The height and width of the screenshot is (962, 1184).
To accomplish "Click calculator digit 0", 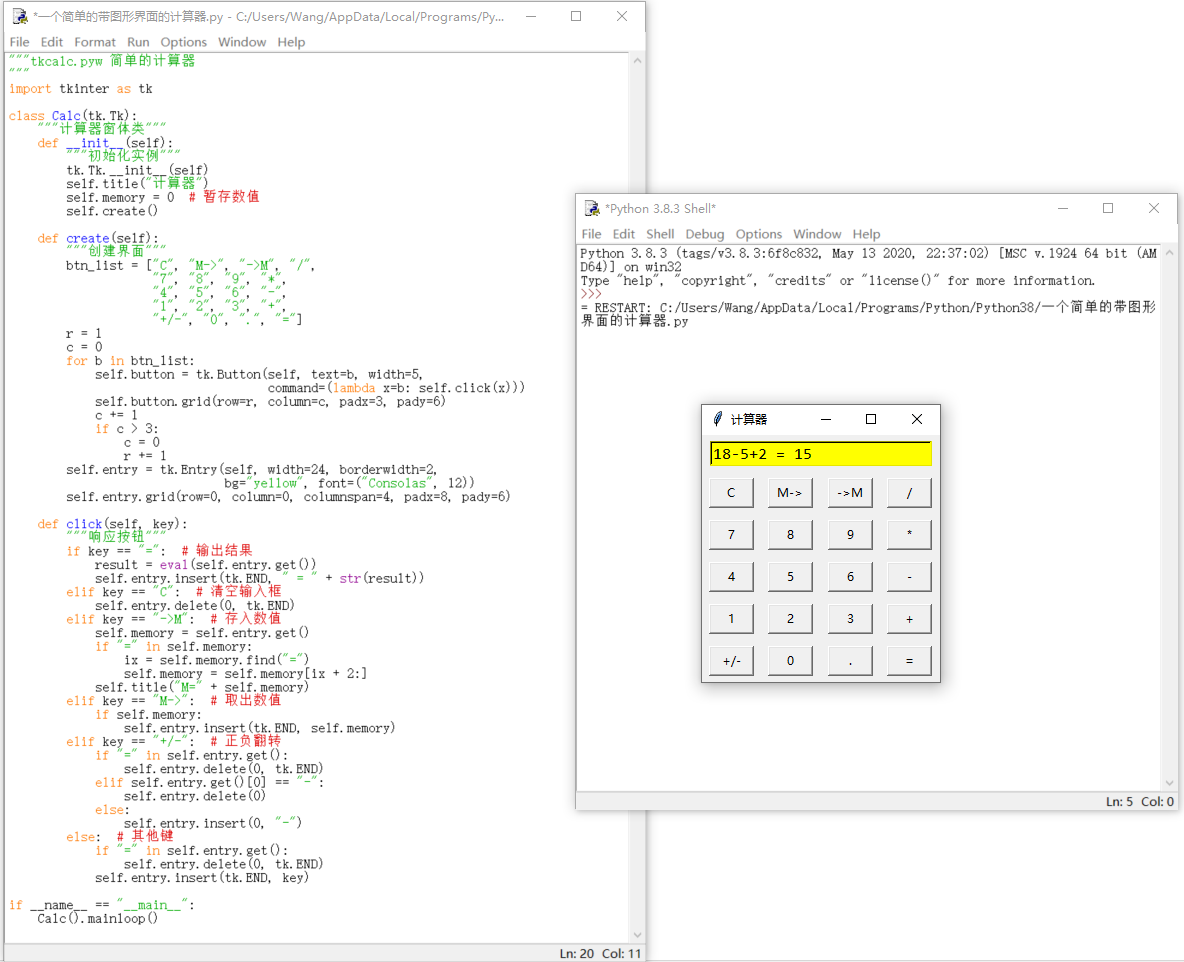I will point(790,661).
